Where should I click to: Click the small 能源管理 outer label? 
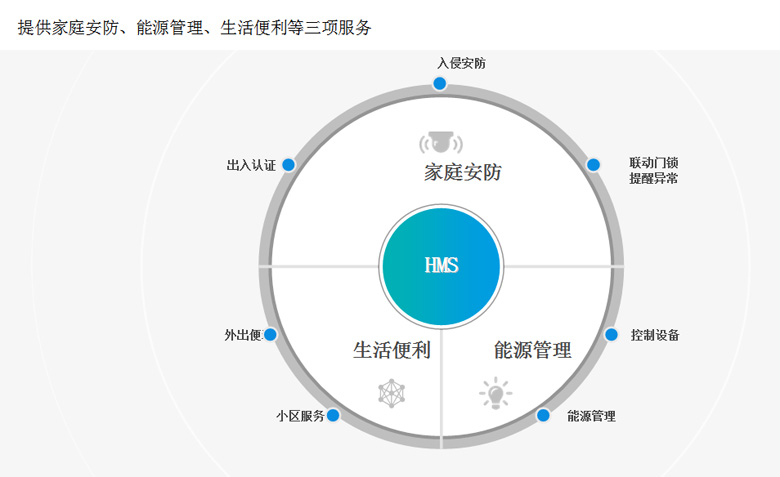tap(591, 416)
